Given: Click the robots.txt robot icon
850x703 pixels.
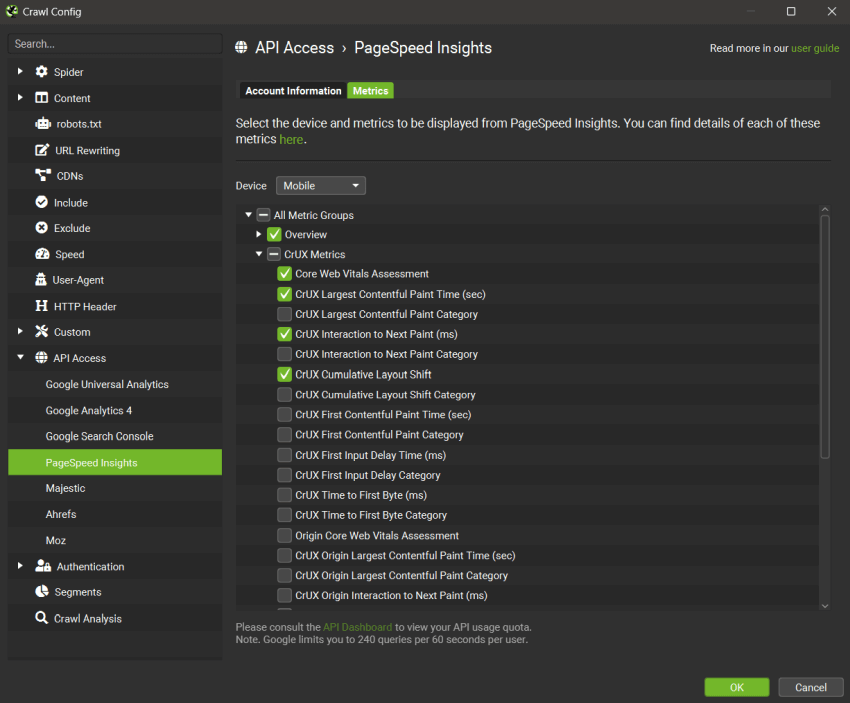Looking at the screenshot, I should pyautogui.click(x=42, y=124).
